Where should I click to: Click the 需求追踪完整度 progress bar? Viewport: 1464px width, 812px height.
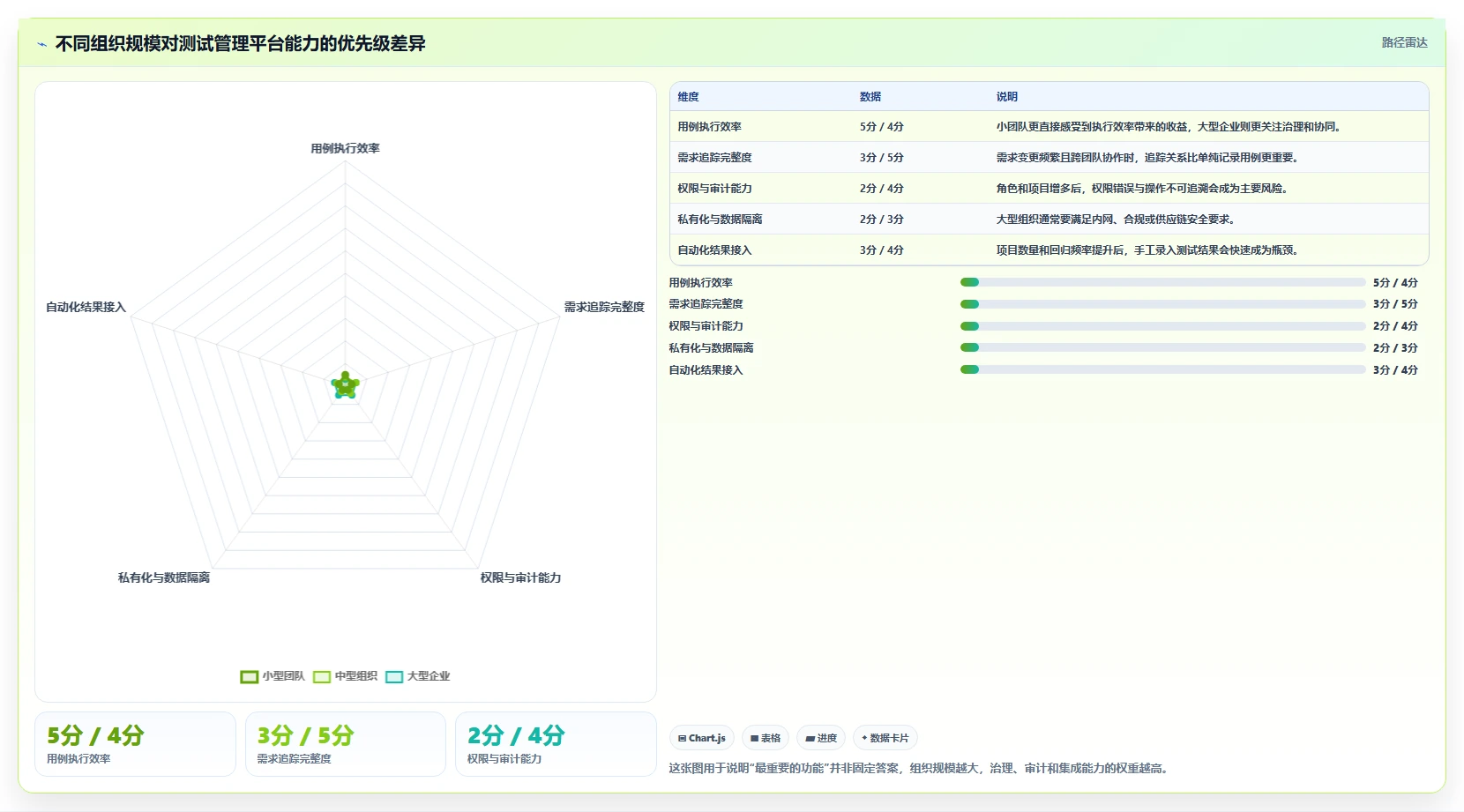[x=1162, y=304]
